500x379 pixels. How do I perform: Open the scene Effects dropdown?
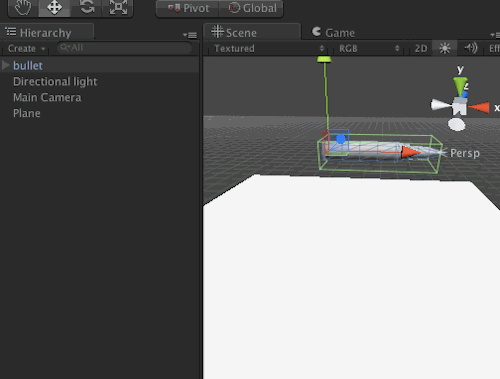(494, 49)
